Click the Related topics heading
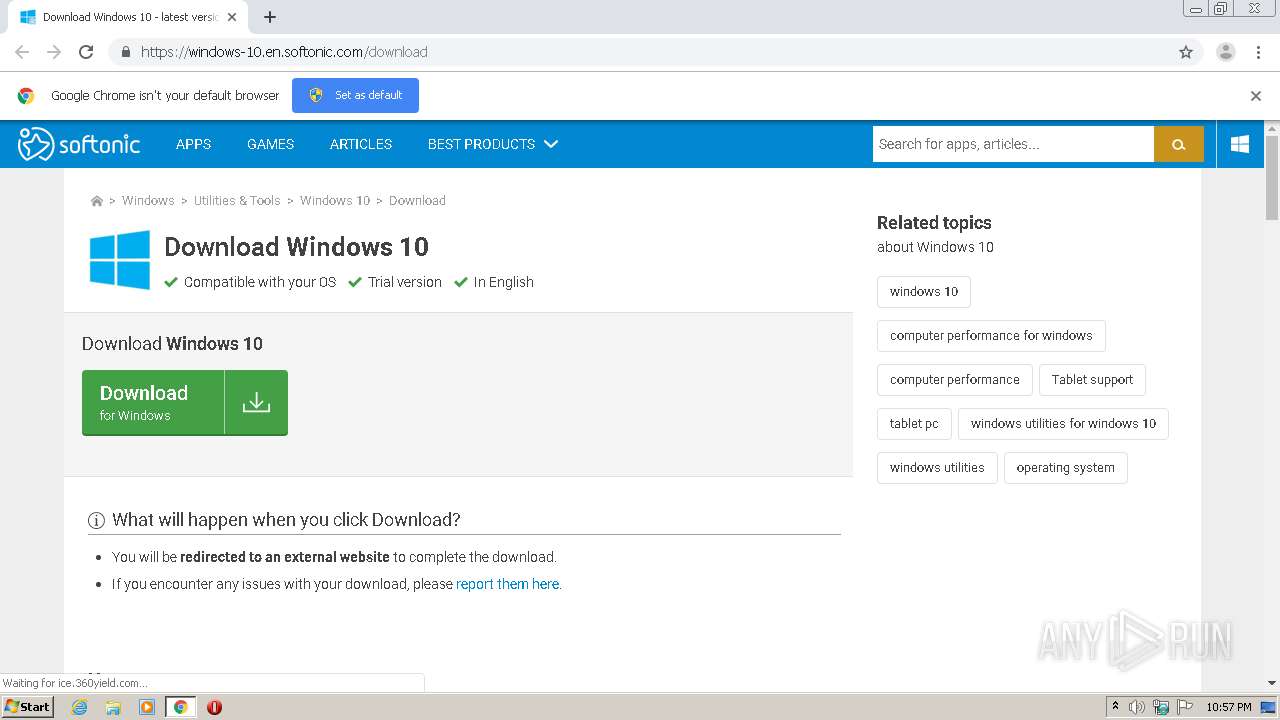Image resolution: width=1280 pixels, height=720 pixels. pyautogui.click(x=934, y=223)
